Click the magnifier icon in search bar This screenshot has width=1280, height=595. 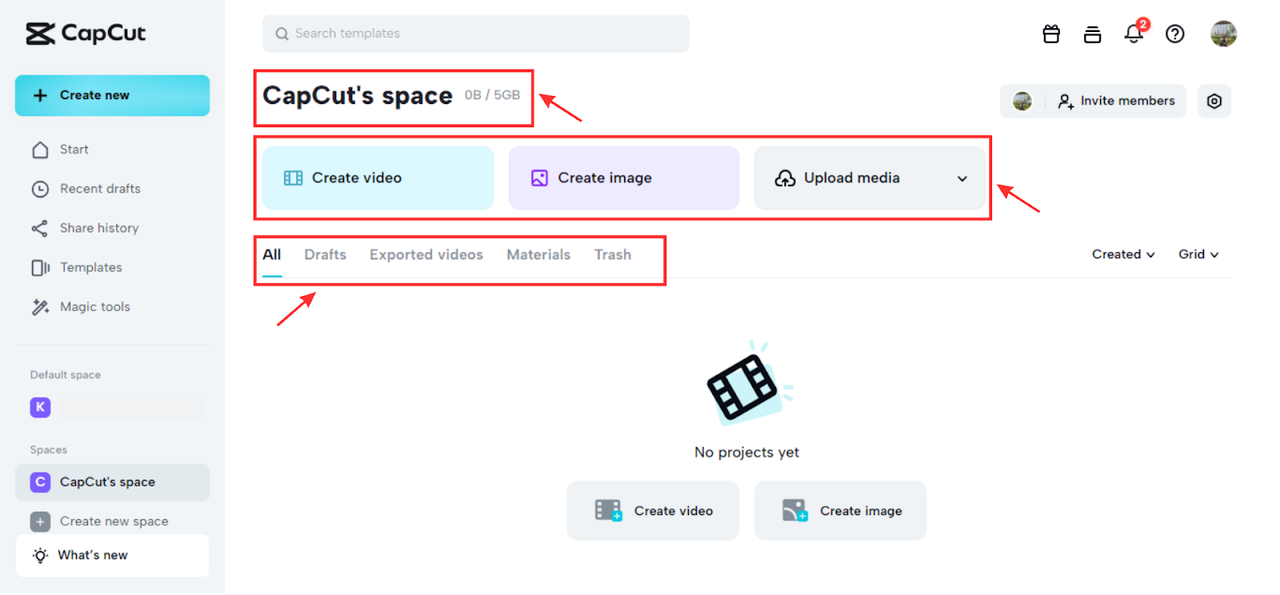(282, 34)
